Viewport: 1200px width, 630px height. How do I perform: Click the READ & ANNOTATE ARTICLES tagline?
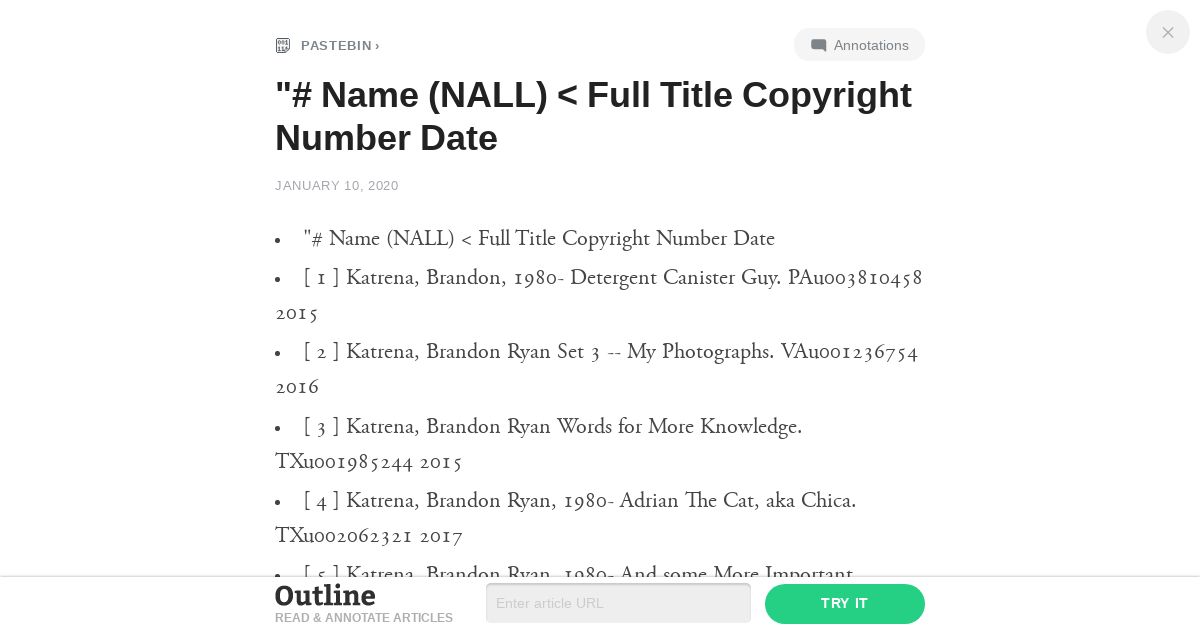[364, 618]
